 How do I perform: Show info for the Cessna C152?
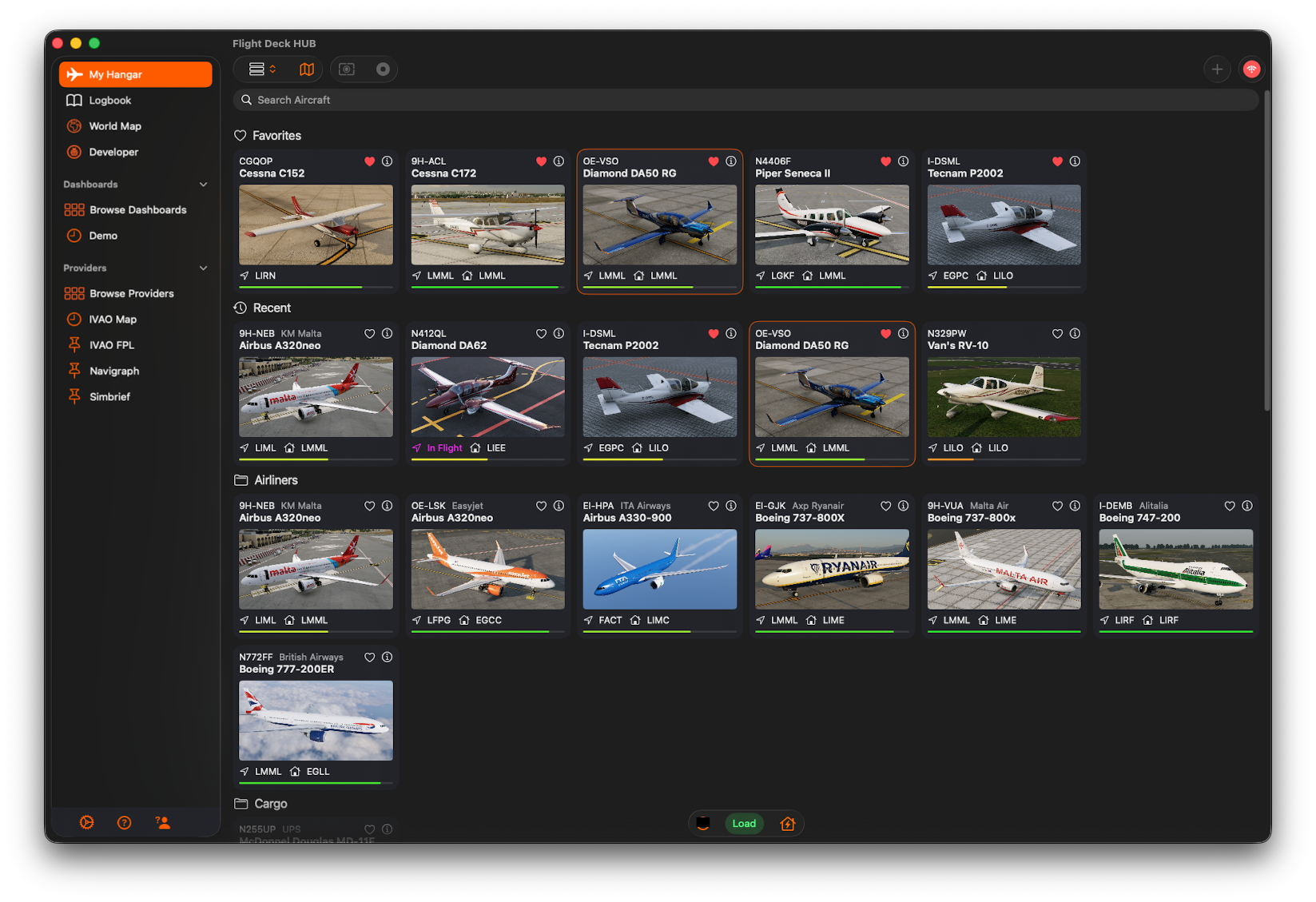coord(388,161)
